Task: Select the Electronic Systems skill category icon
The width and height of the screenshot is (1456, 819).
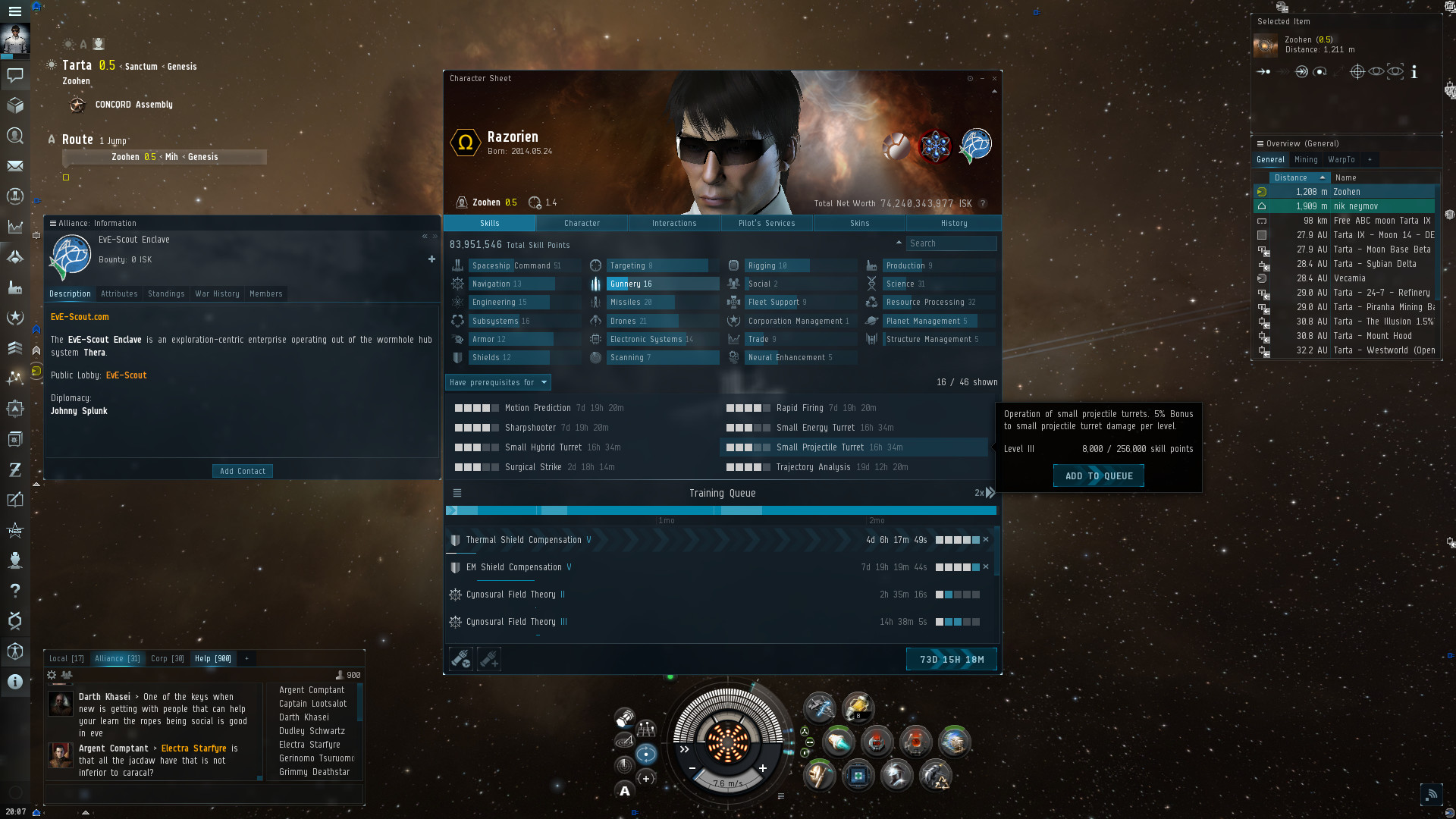Action: [x=597, y=339]
